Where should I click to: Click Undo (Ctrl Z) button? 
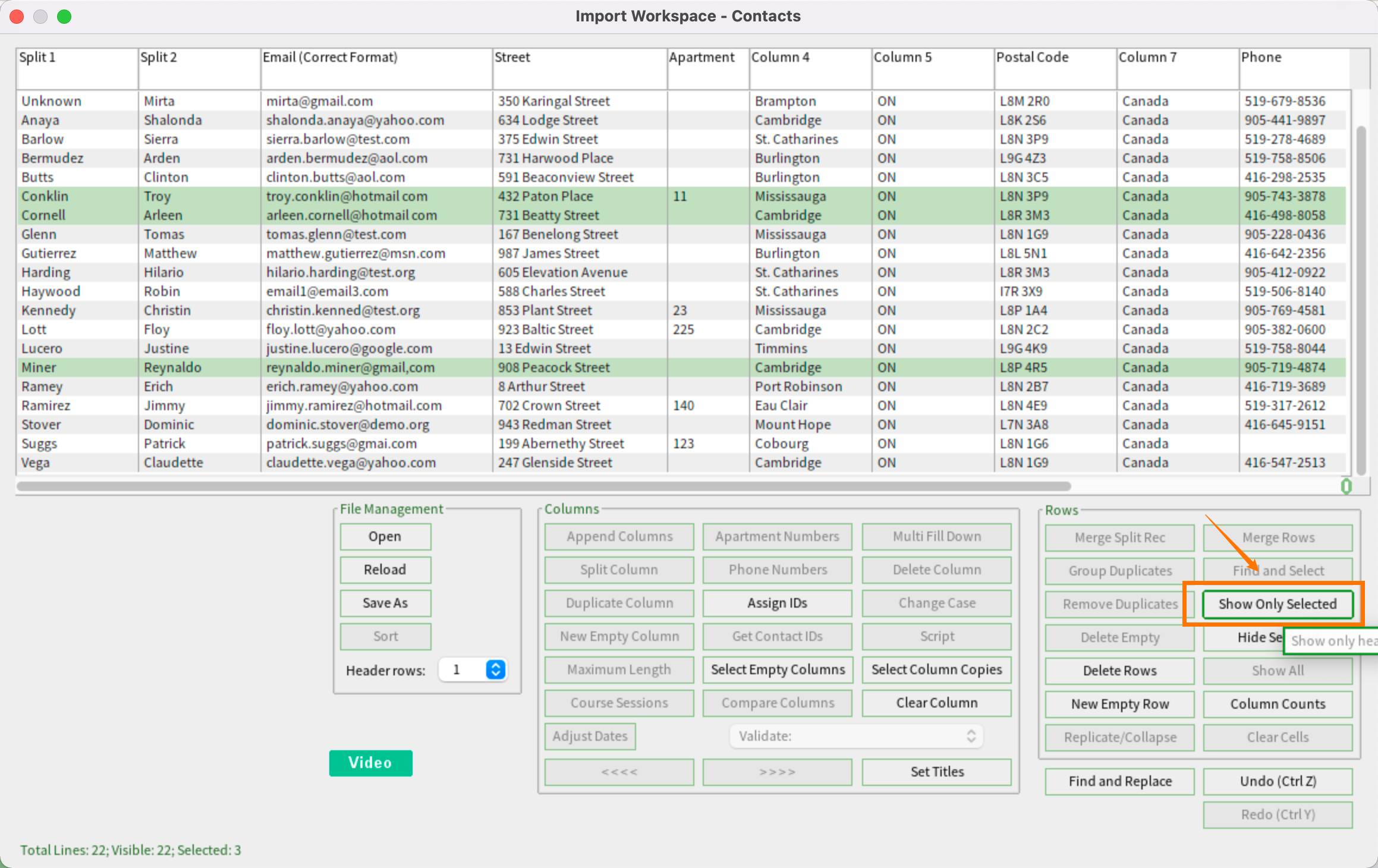point(1278,781)
